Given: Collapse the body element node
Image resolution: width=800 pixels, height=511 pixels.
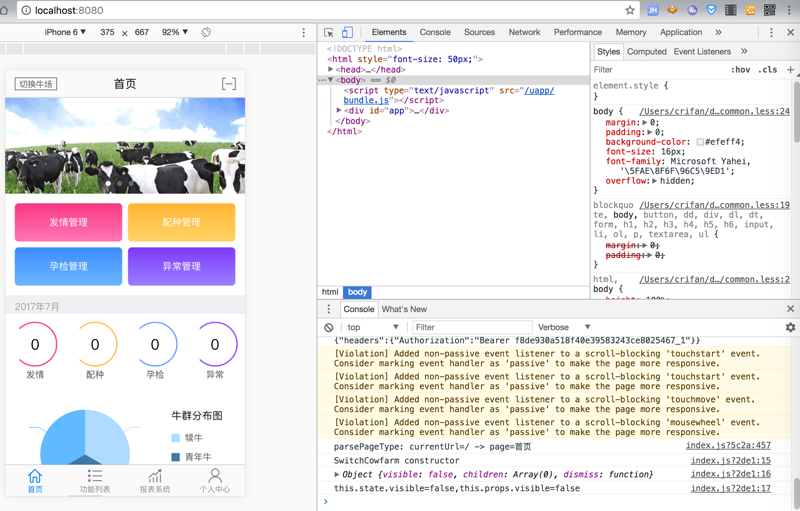Looking at the screenshot, I should (331, 80).
